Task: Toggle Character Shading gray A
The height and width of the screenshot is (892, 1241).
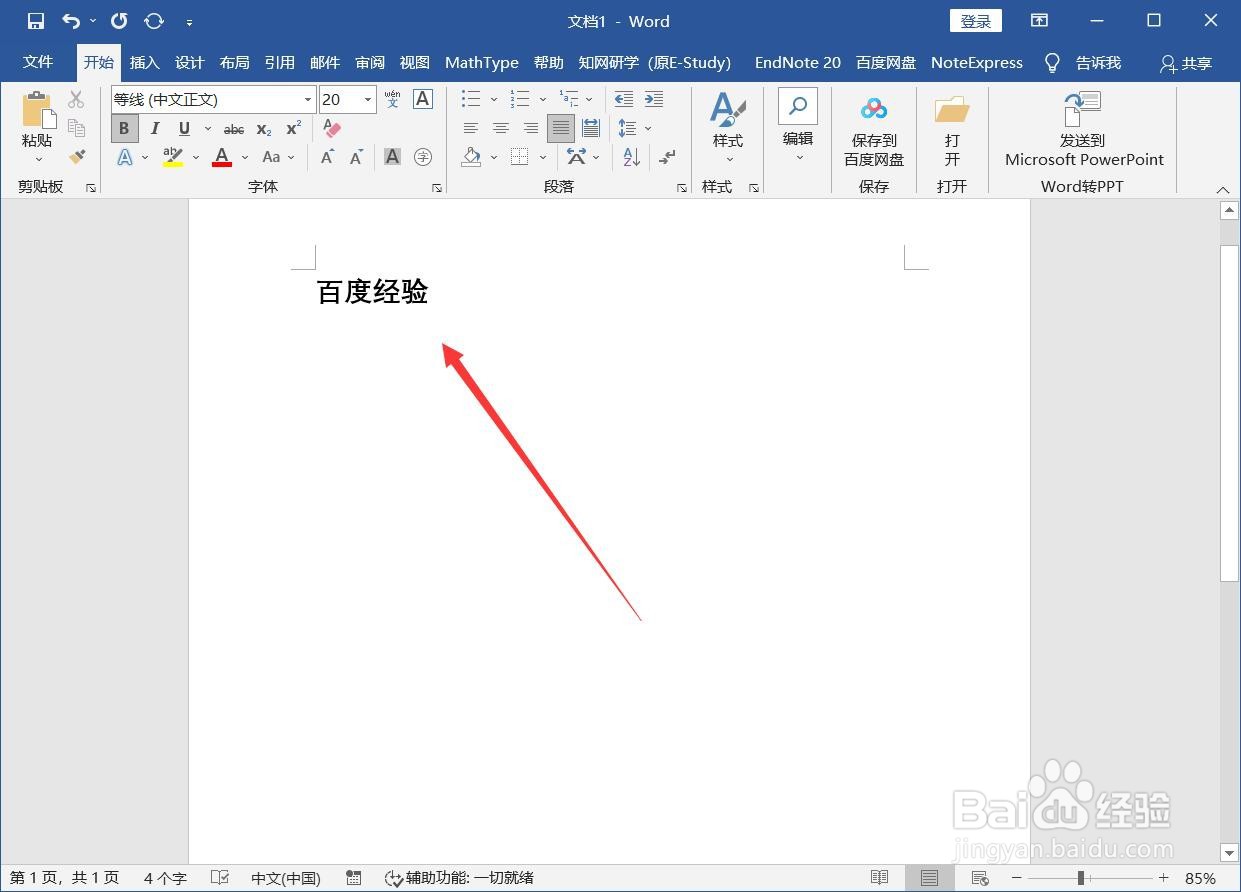Action: [393, 157]
